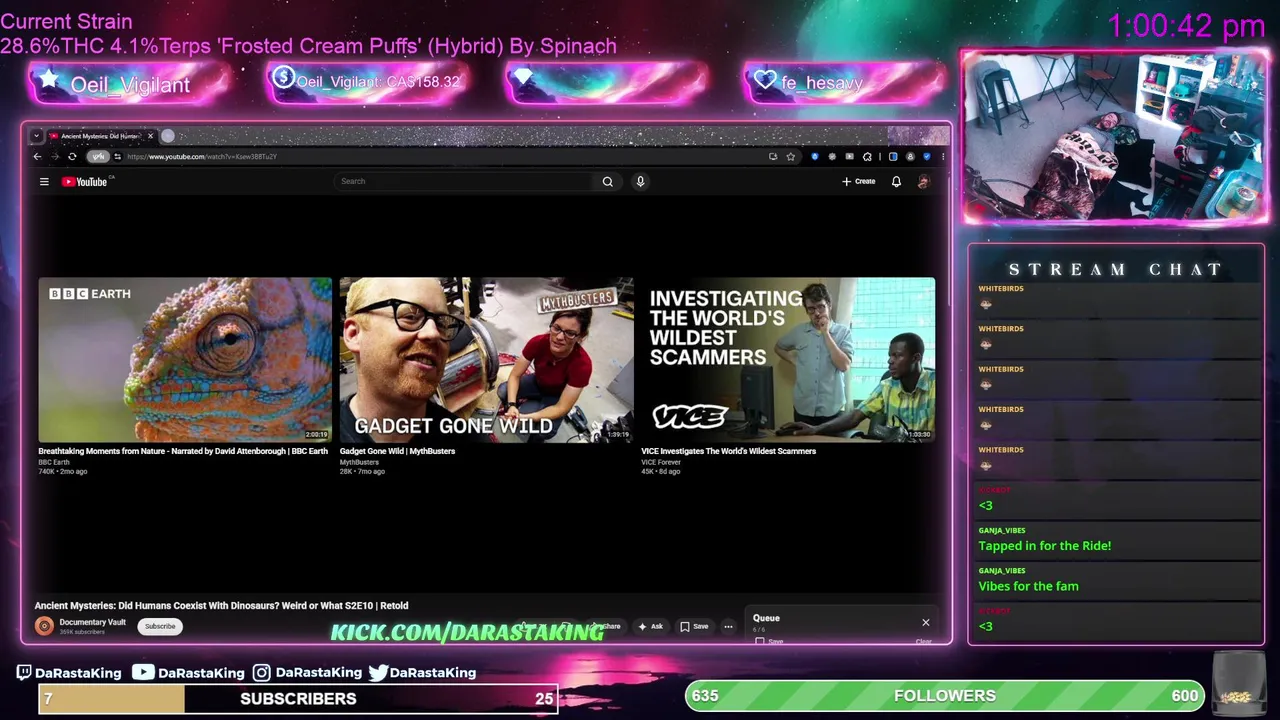Click the youtube.com address bar URL
Image resolution: width=1280 pixels, height=720 pixels.
coord(202,156)
